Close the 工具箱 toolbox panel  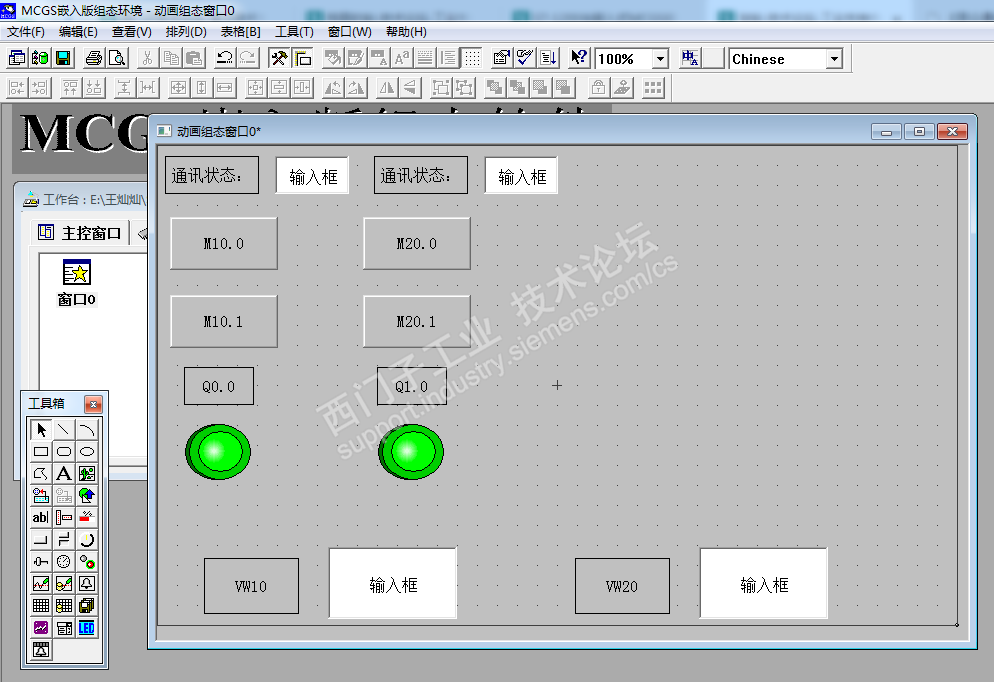[93, 404]
